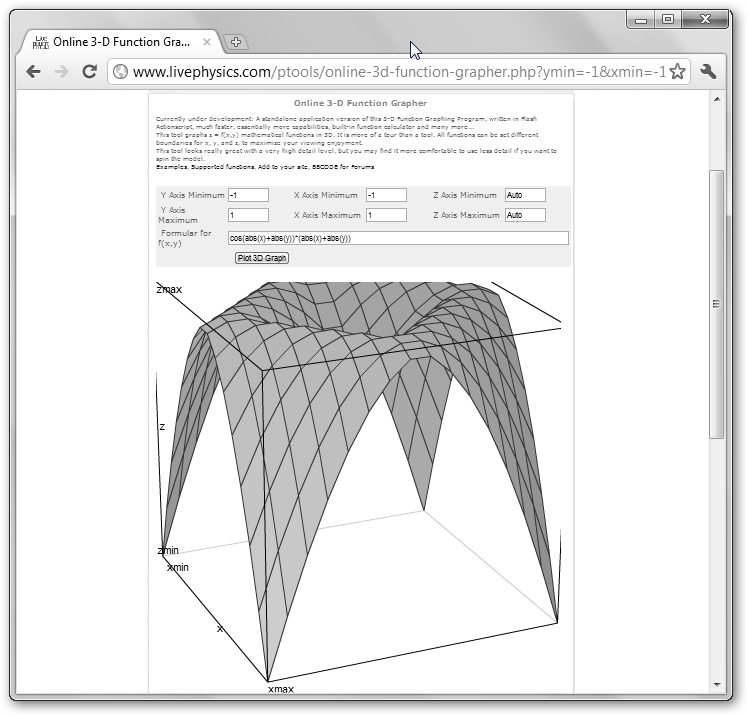The image size is (747, 715).
Task: Click the Z Axis Minimum field
Action: pos(525,195)
